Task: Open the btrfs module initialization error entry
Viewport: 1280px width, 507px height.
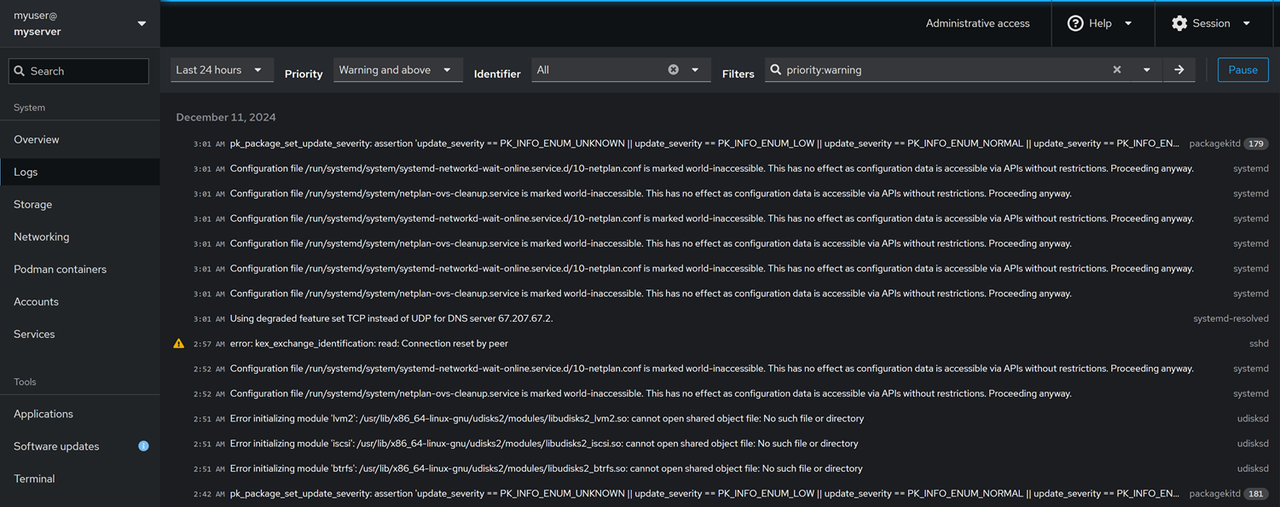Action: pyautogui.click(x=720, y=468)
